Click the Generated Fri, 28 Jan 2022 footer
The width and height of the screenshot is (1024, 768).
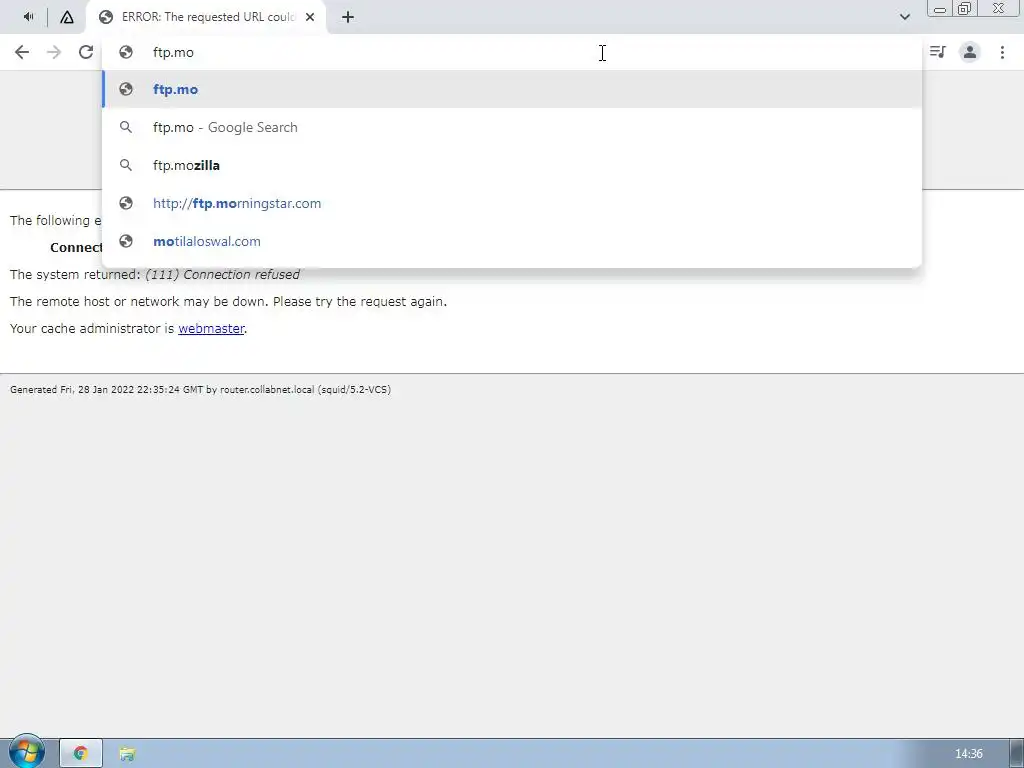200,389
